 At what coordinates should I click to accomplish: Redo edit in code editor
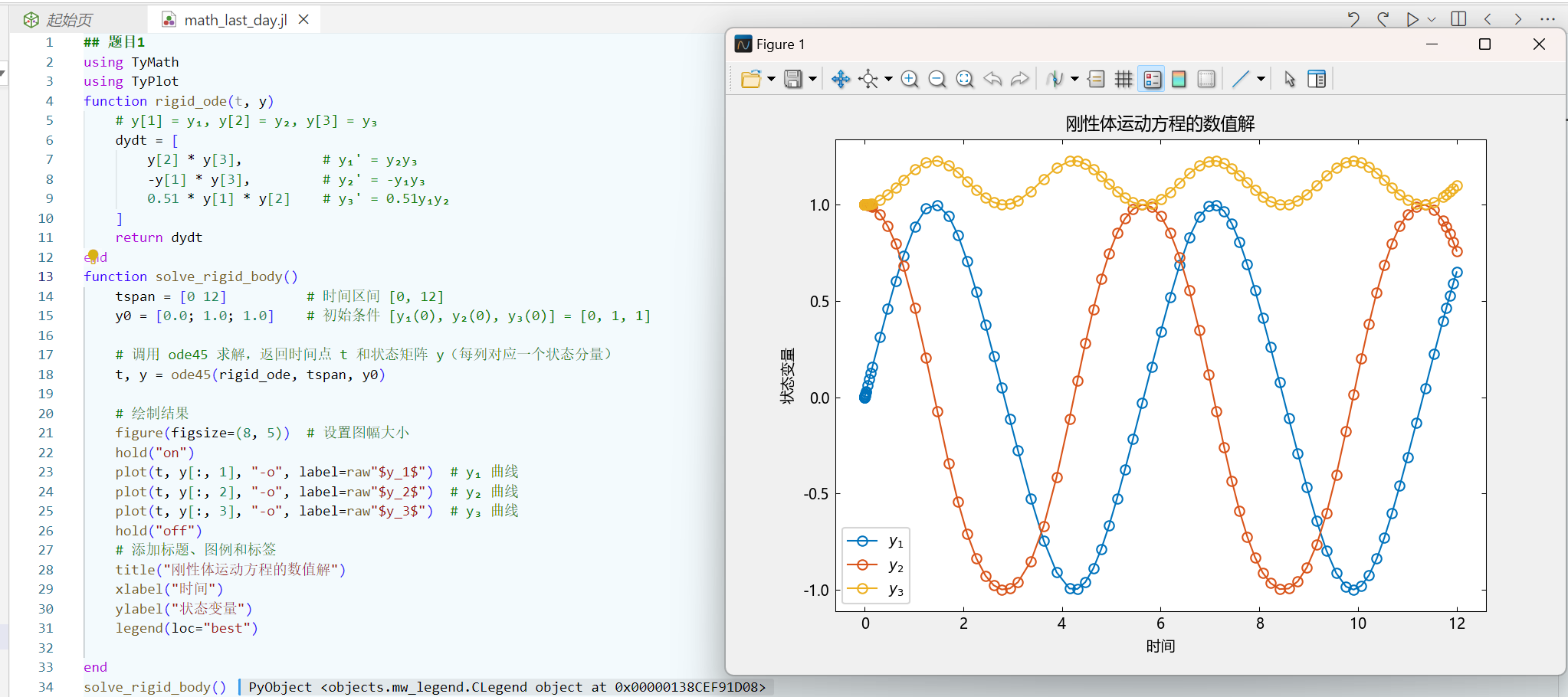click(x=1383, y=19)
